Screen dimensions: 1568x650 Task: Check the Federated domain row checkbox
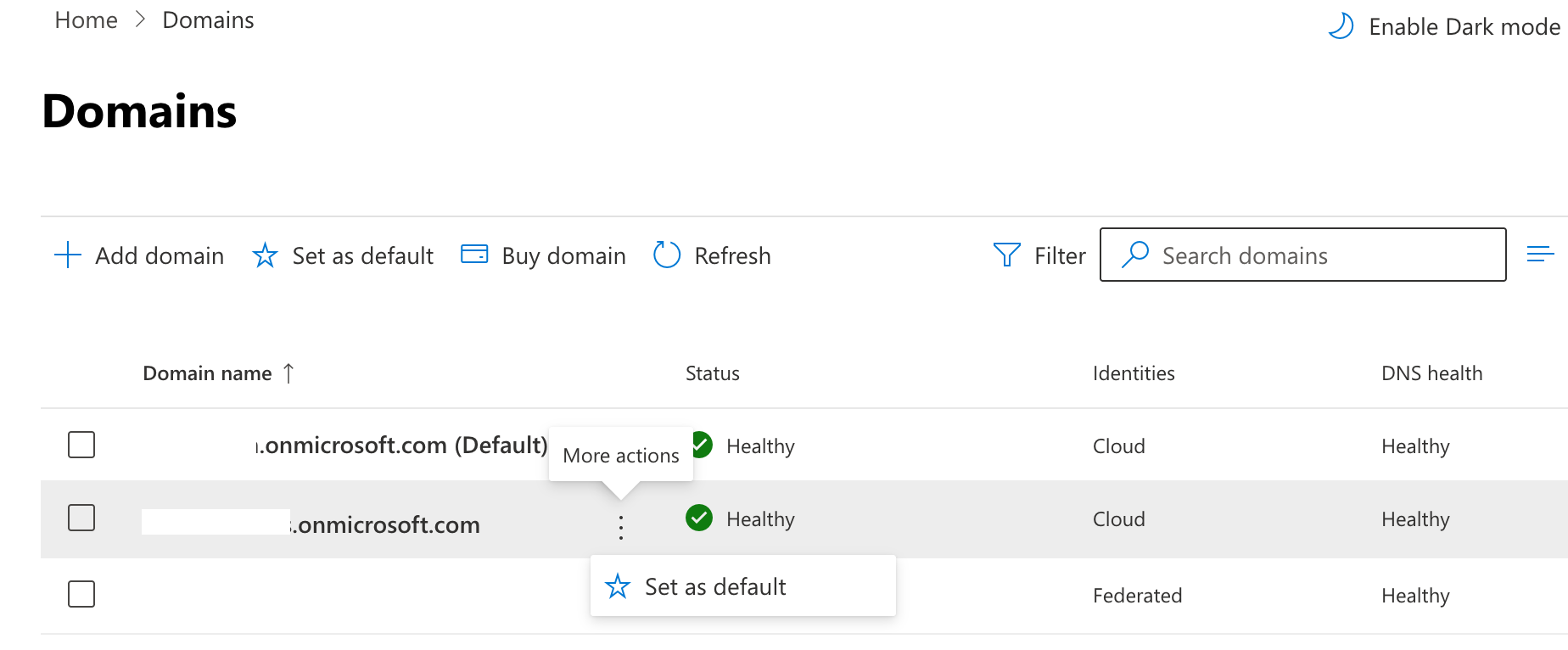pyautogui.click(x=81, y=594)
